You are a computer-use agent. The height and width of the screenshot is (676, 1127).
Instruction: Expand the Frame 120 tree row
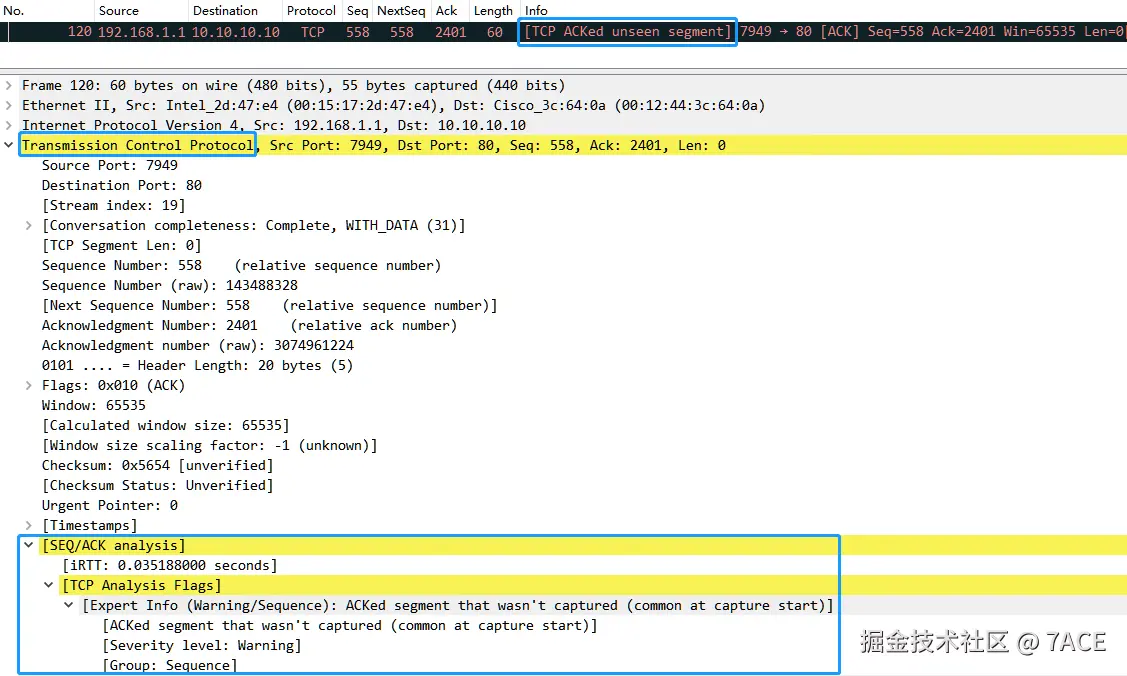tap(9, 85)
